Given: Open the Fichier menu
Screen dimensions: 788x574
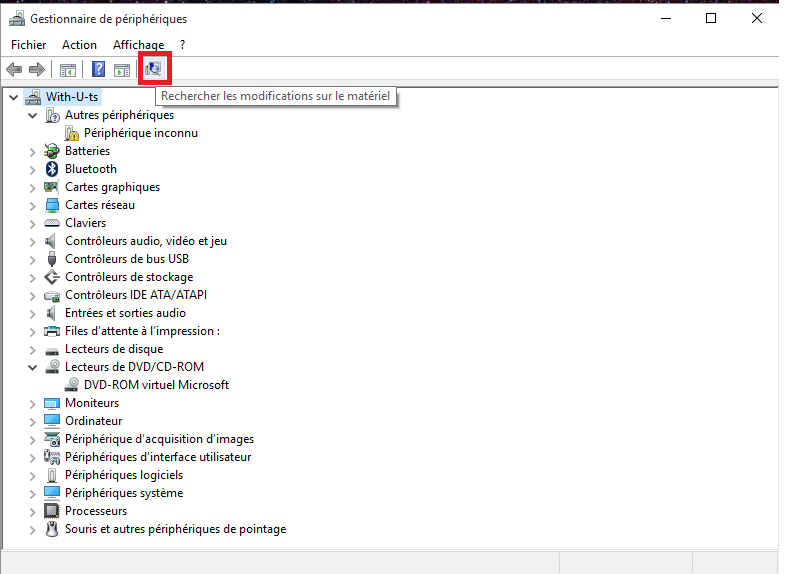Looking at the screenshot, I should click(28, 44).
